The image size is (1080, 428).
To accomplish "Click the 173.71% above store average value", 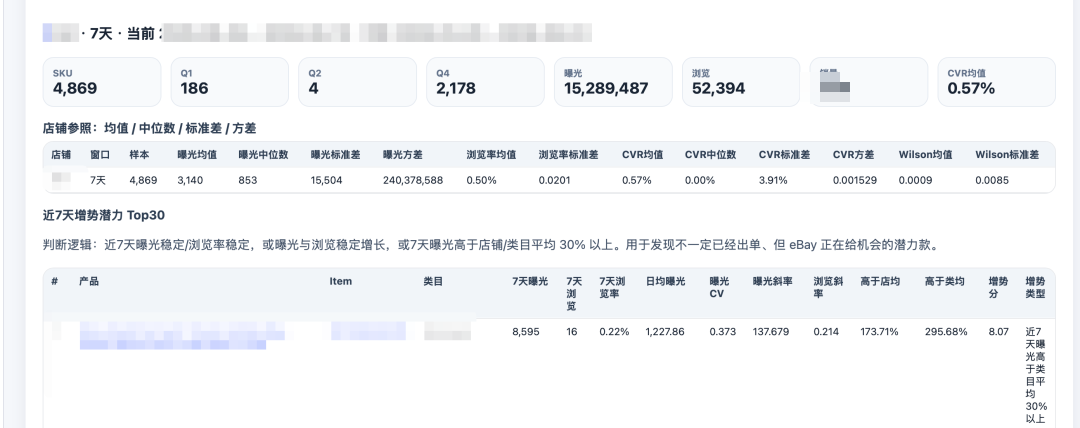I will 880,332.
